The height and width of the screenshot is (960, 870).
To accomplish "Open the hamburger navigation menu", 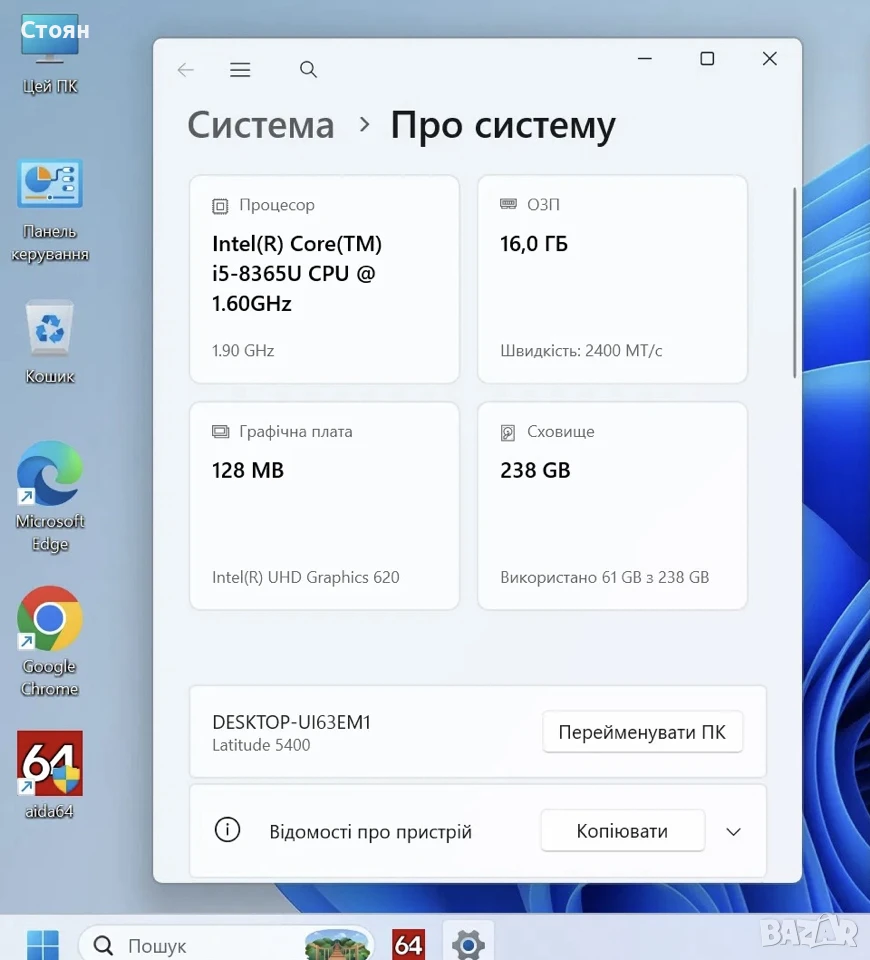I will (x=240, y=70).
